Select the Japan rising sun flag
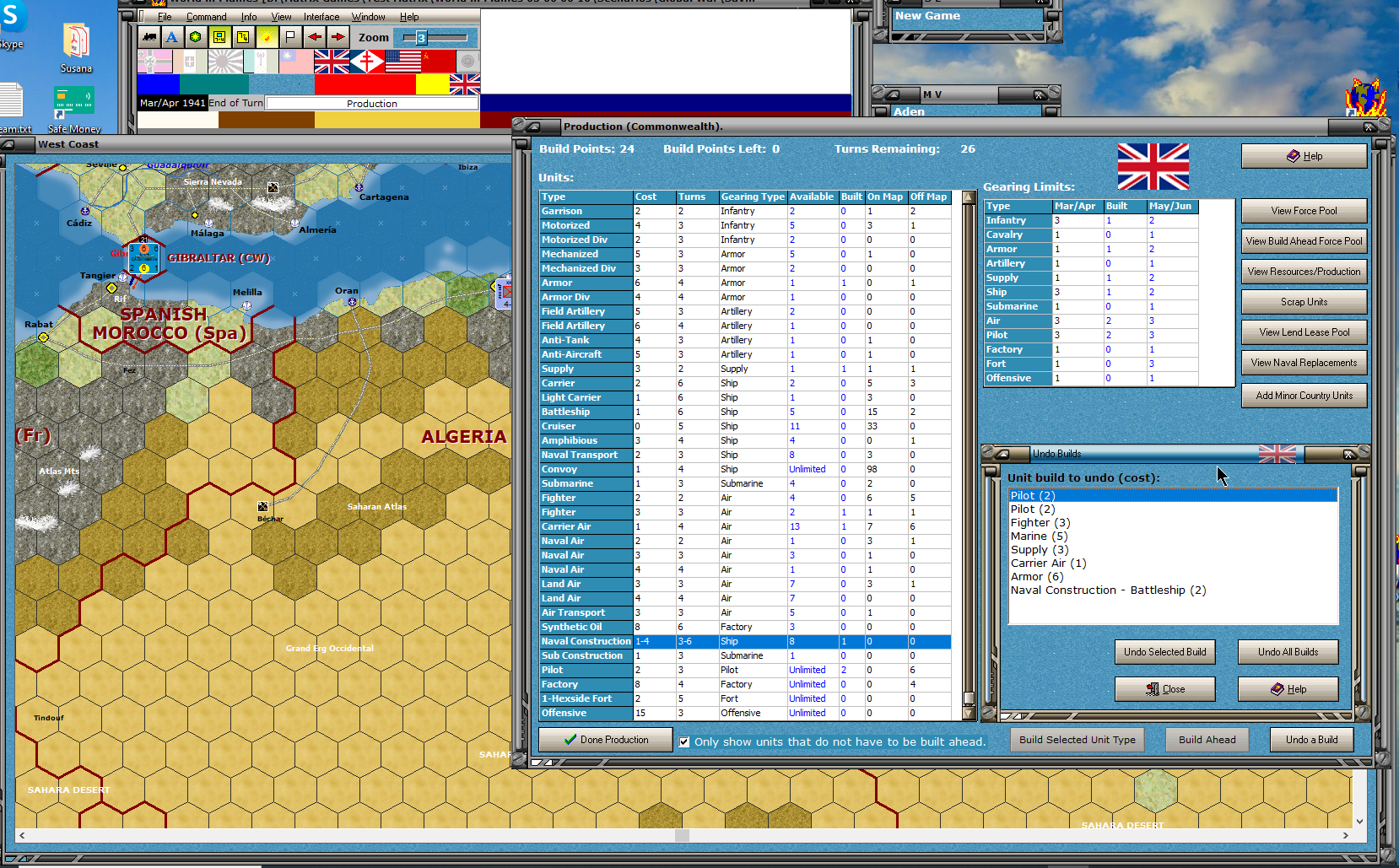Image resolution: width=1399 pixels, height=868 pixels. [x=225, y=62]
